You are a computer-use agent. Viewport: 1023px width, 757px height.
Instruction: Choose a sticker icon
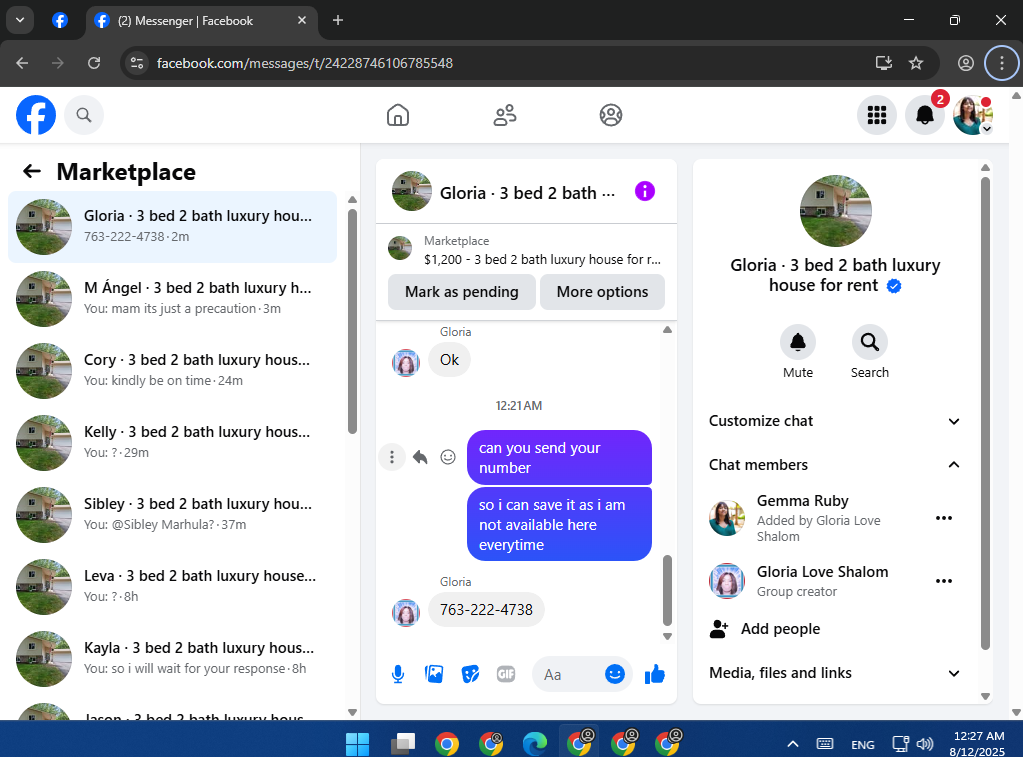click(x=470, y=674)
